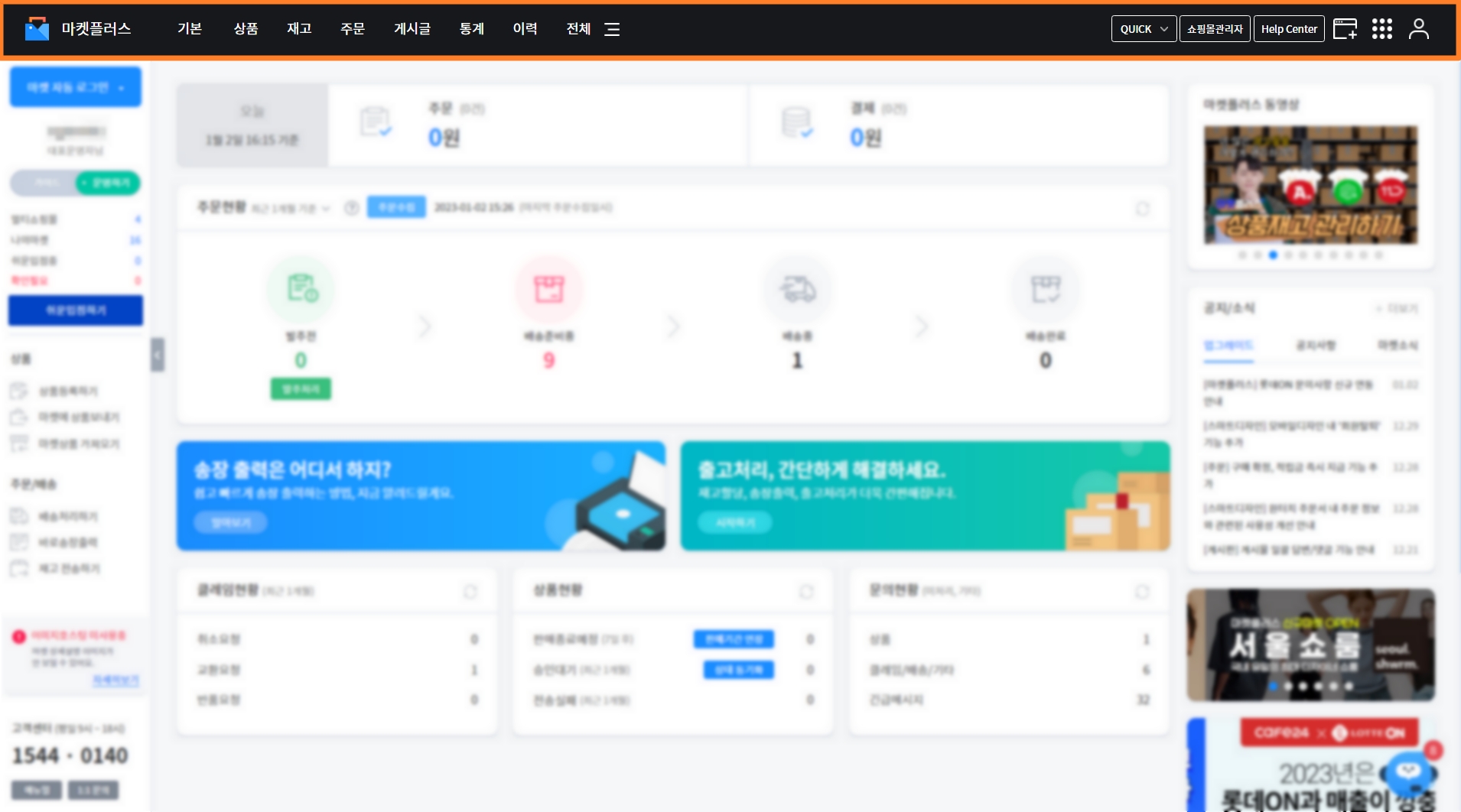Click the 결제 0원 coin stack icon
Screen dimensions: 1461x812
[797, 122]
